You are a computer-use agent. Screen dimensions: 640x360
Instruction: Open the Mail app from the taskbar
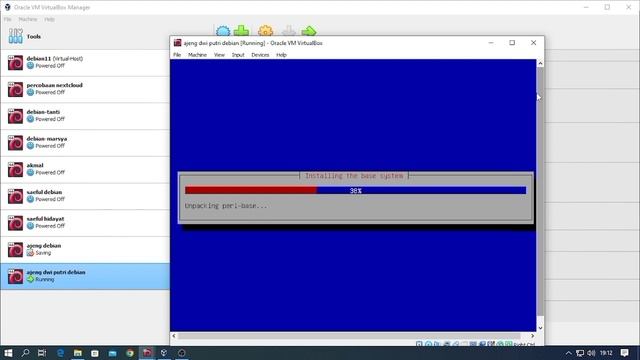coord(112,353)
